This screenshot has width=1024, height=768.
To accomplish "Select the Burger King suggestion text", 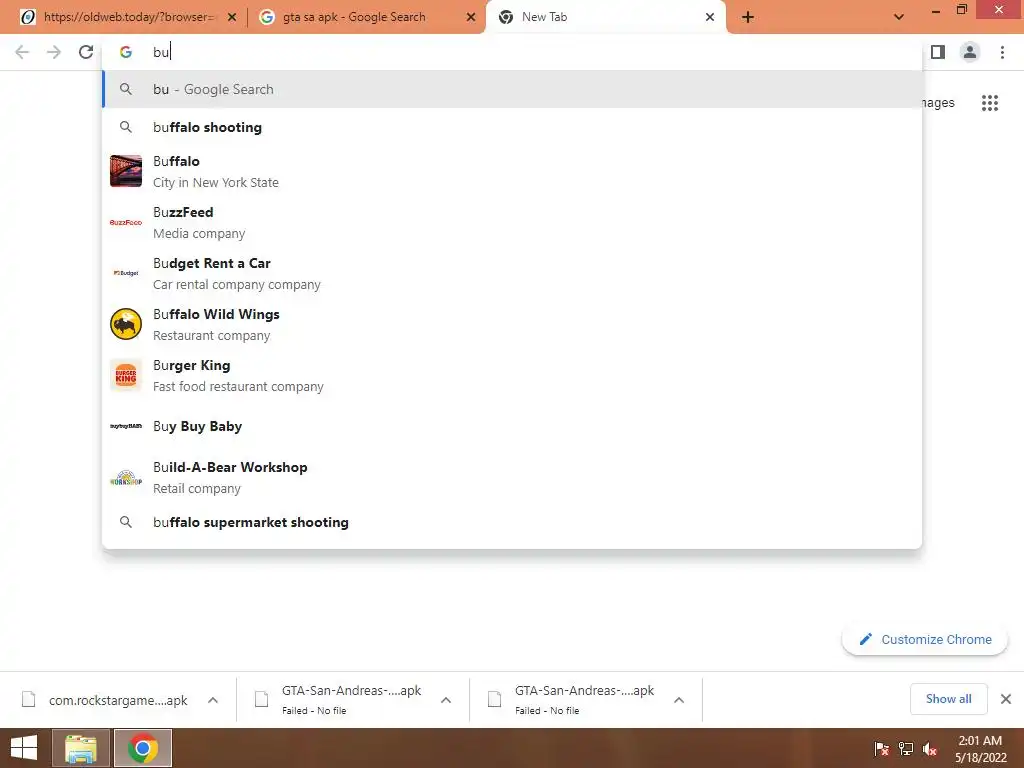I will [x=238, y=375].
